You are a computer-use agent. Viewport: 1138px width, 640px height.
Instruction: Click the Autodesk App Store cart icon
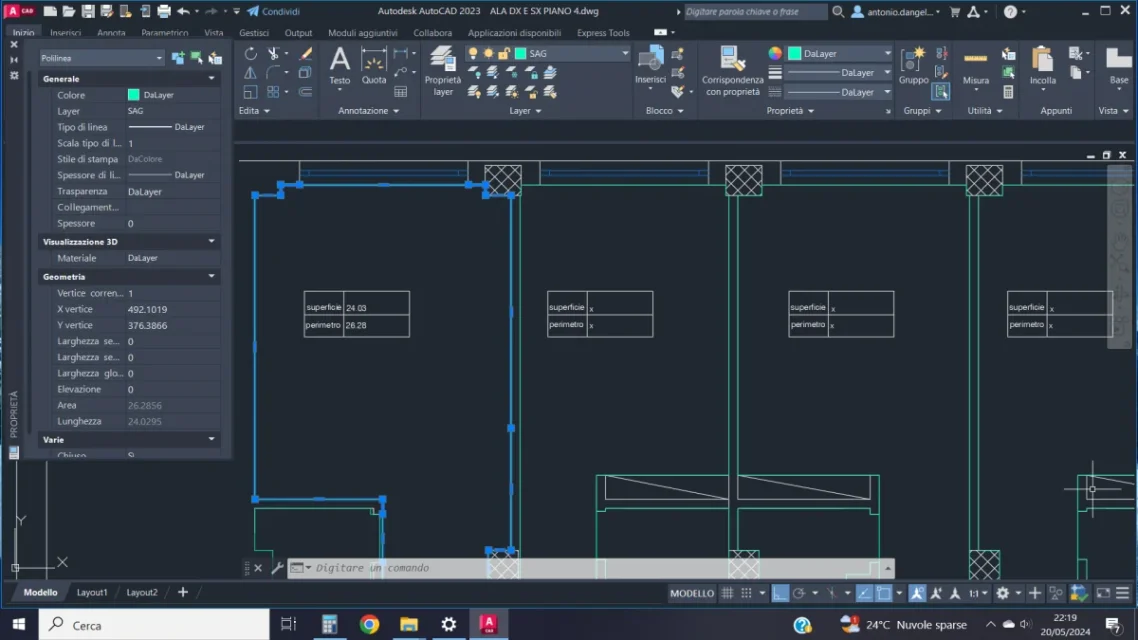coord(955,12)
